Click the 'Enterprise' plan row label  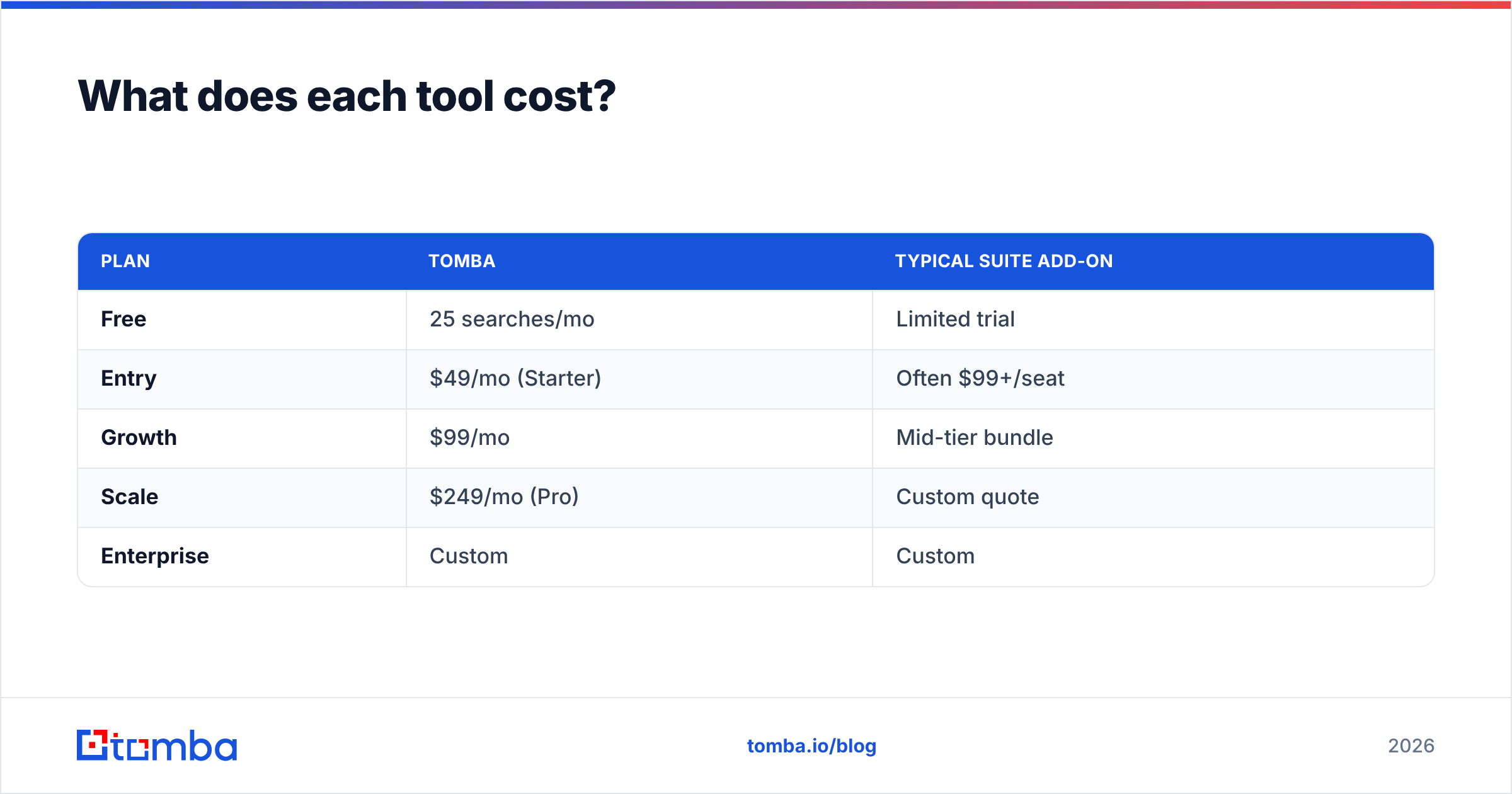tap(155, 556)
